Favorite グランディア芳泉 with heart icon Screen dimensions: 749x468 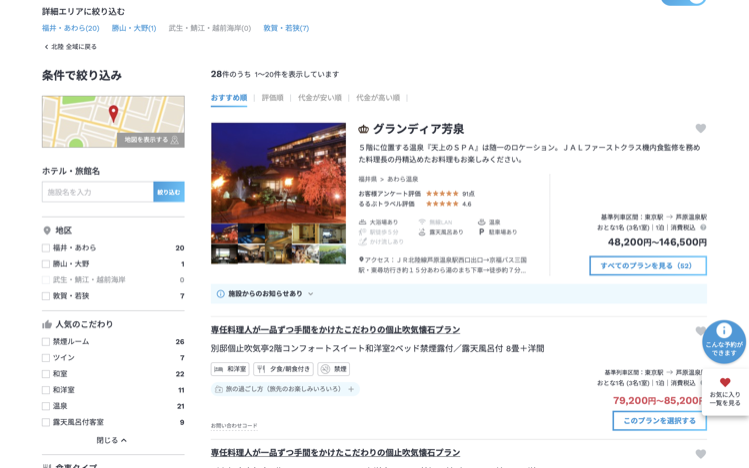[x=700, y=129]
